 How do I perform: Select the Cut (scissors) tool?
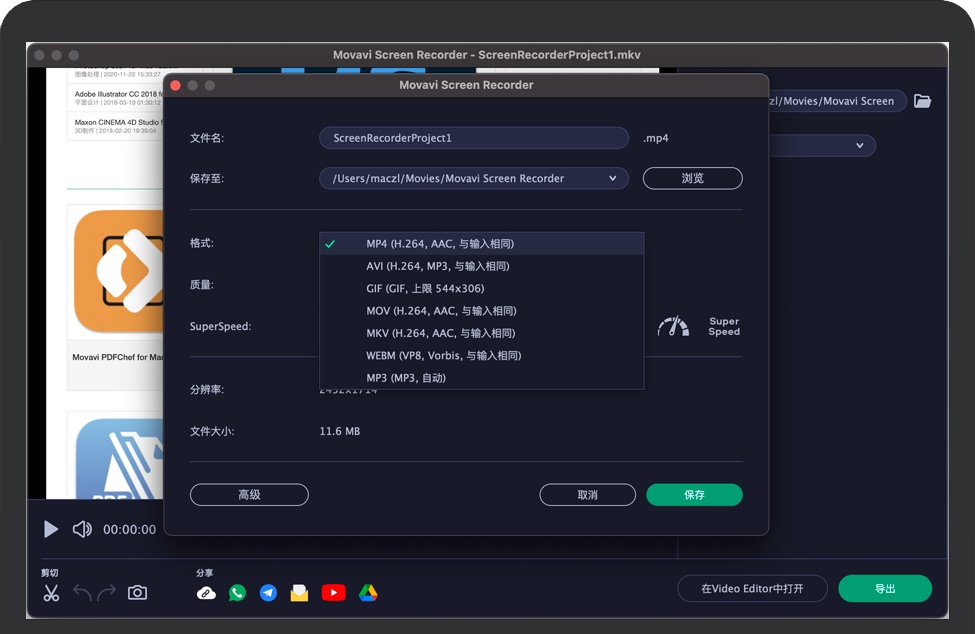[51, 592]
